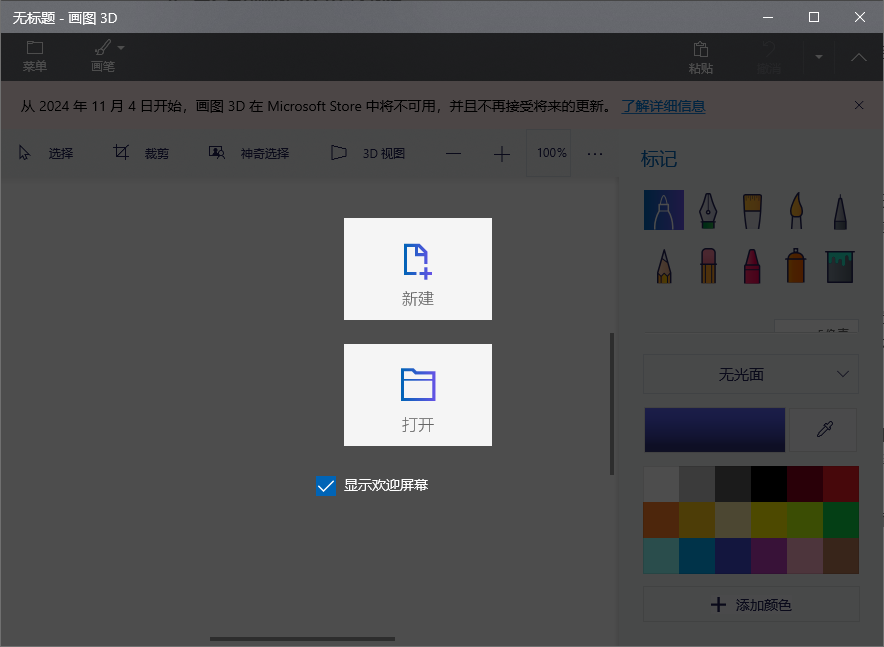884x647 pixels.
Task: Open the 无光面 finish dropdown
Action: tap(750, 373)
